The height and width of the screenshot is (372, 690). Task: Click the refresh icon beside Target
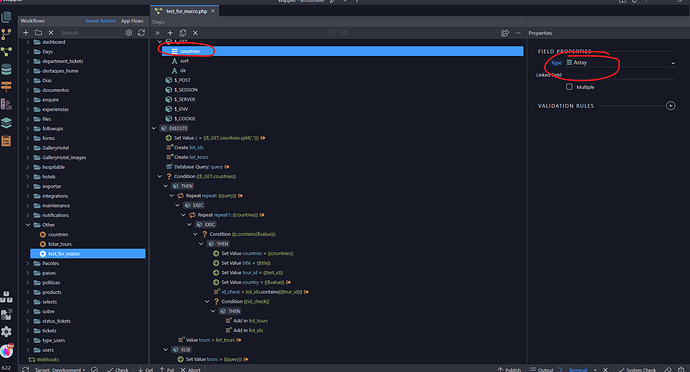(26, 369)
